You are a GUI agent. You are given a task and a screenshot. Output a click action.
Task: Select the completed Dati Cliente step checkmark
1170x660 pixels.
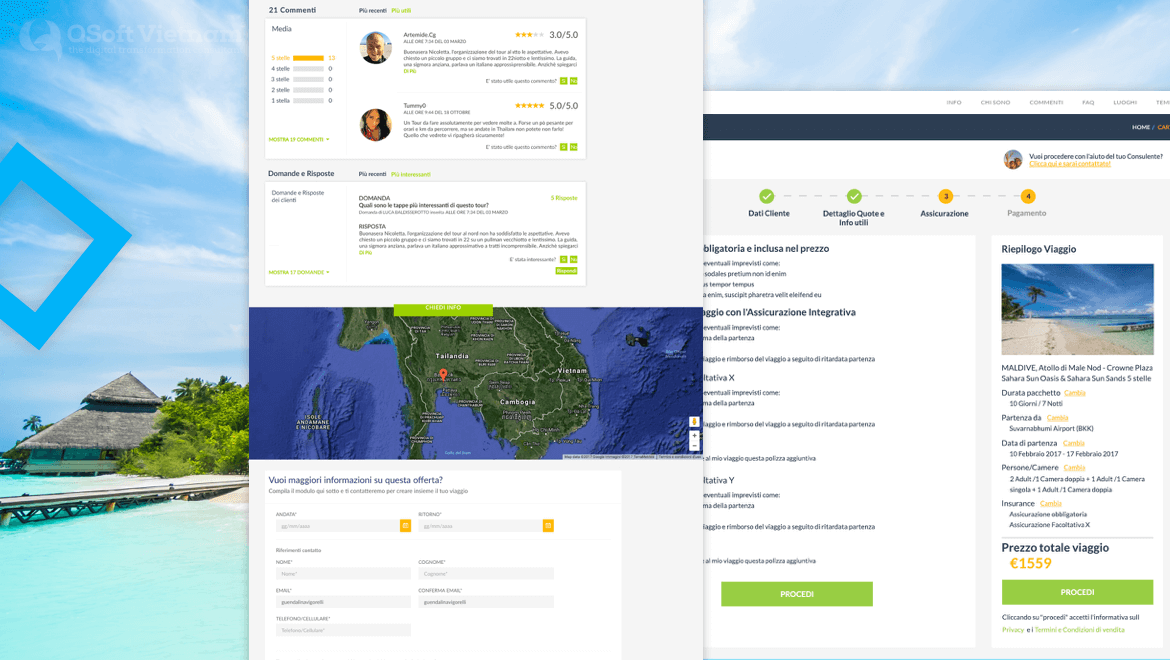click(766, 196)
